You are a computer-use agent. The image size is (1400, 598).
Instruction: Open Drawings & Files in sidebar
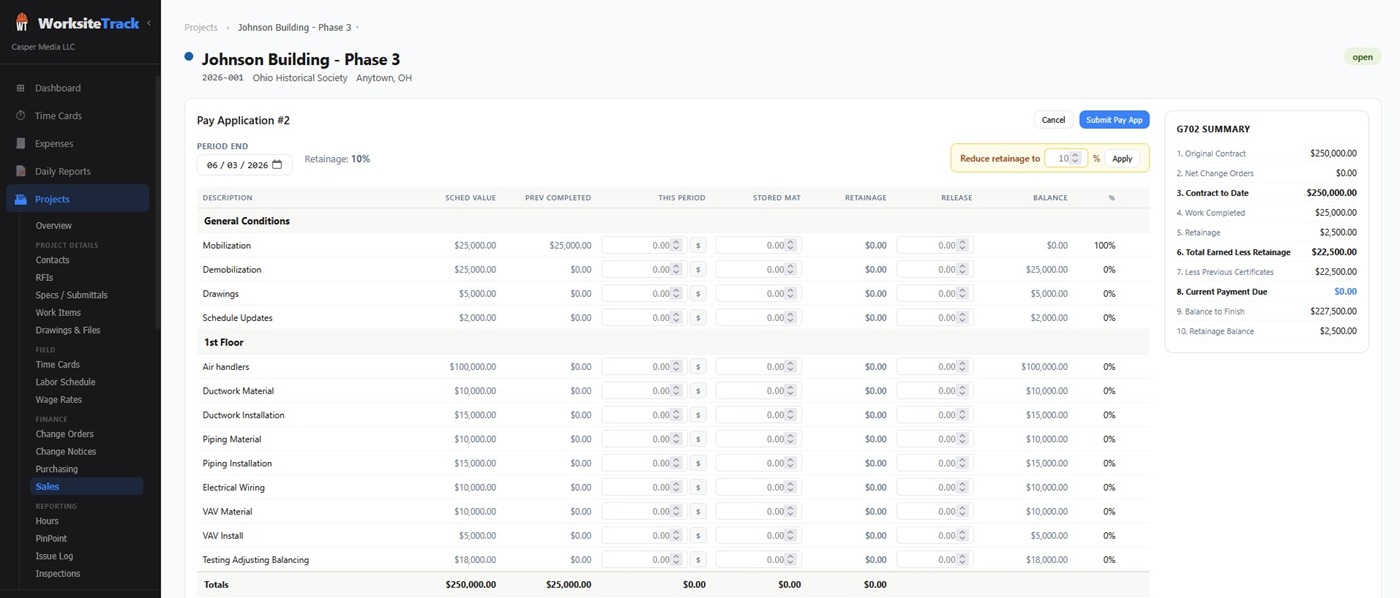click(x=68, y=330)
